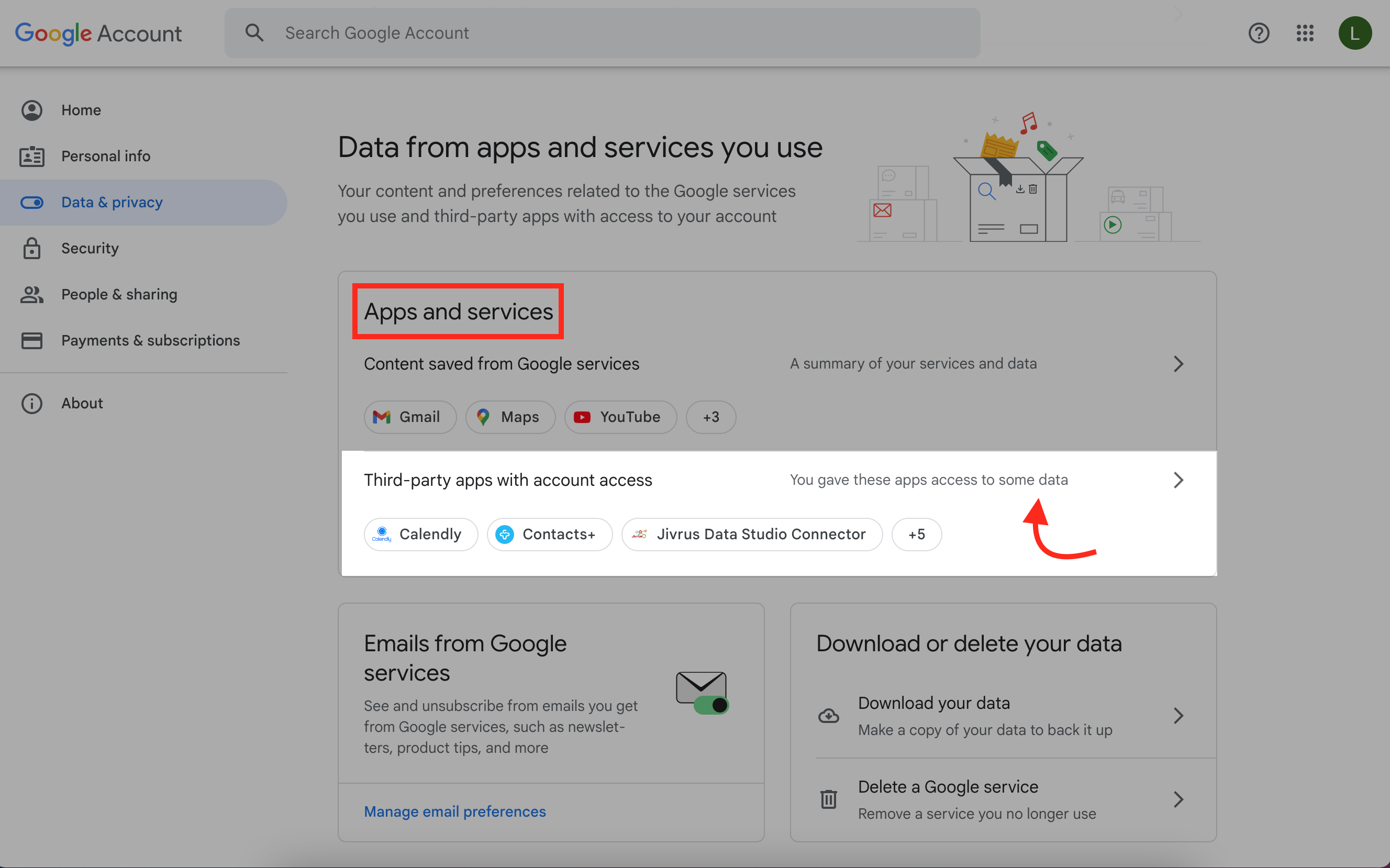Open People & sharing in sidebar
The image size is (1390, 868).
click(143, 295)
